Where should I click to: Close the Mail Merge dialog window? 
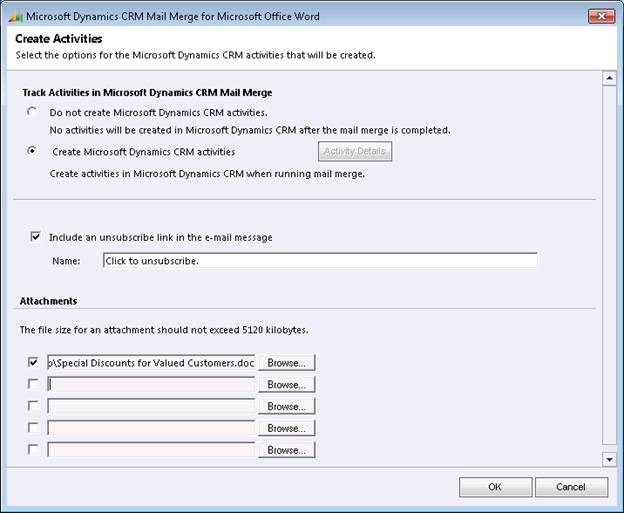601,16
